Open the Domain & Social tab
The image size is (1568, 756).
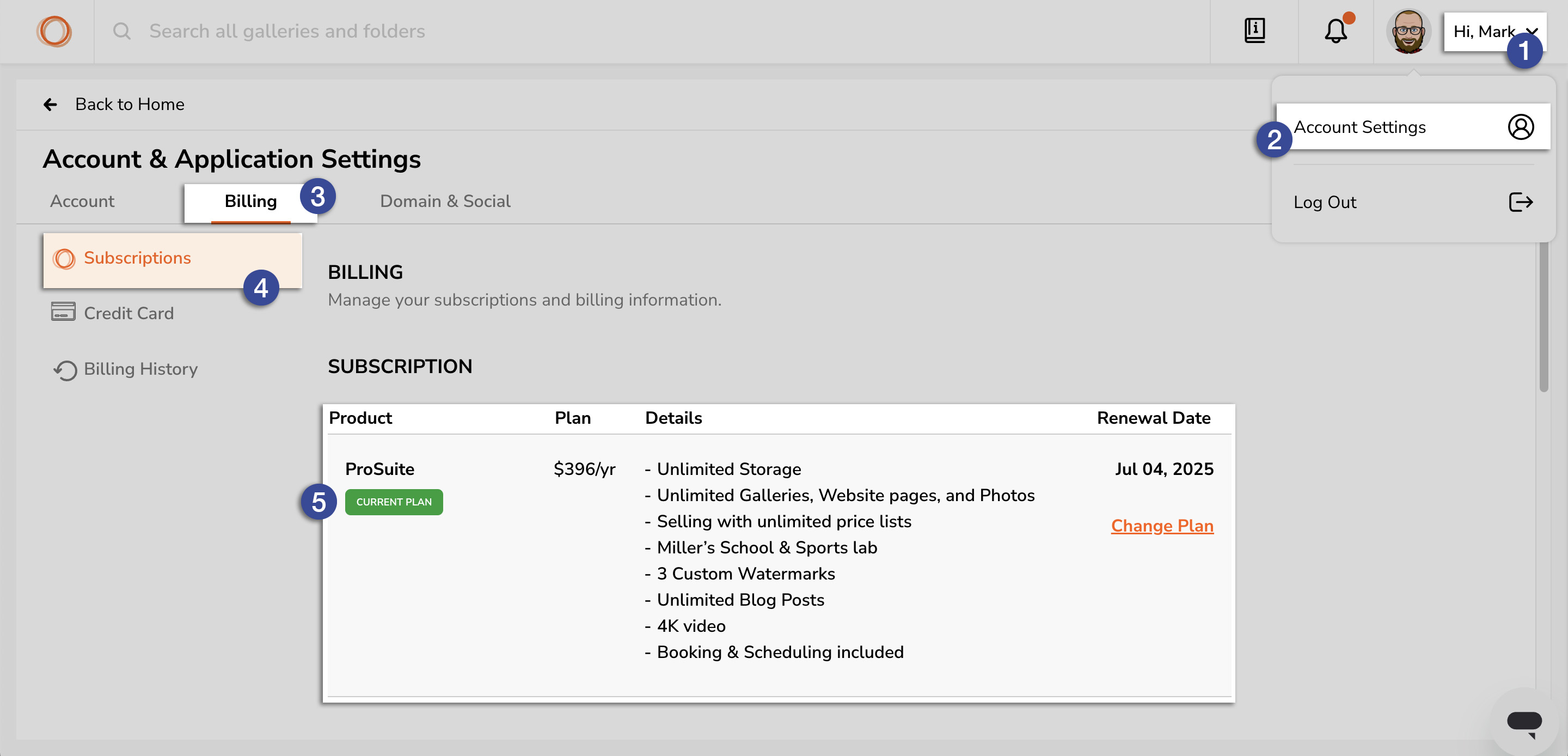click(x=445, y=202)
